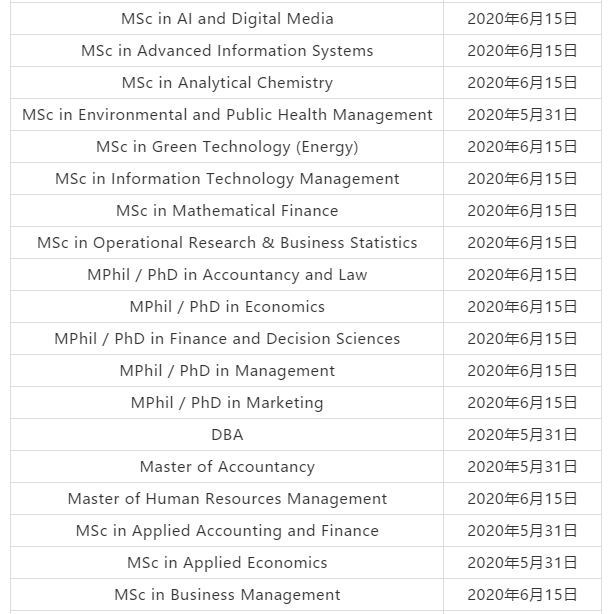Click MPhil / PhD in Marketing cell
This screenshot has height=614, width=609.
click(227, 403)
